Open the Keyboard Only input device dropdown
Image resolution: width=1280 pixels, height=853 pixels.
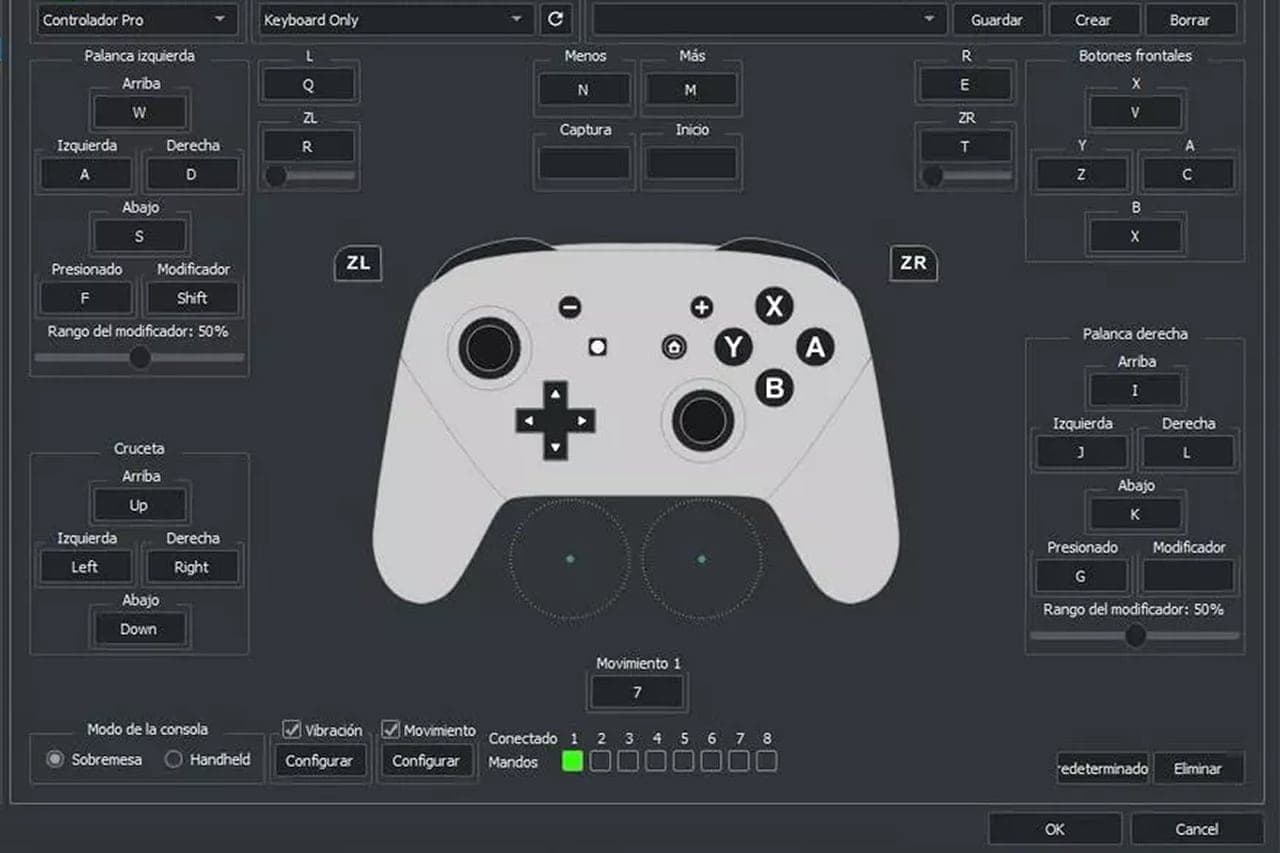coord(392,19)
